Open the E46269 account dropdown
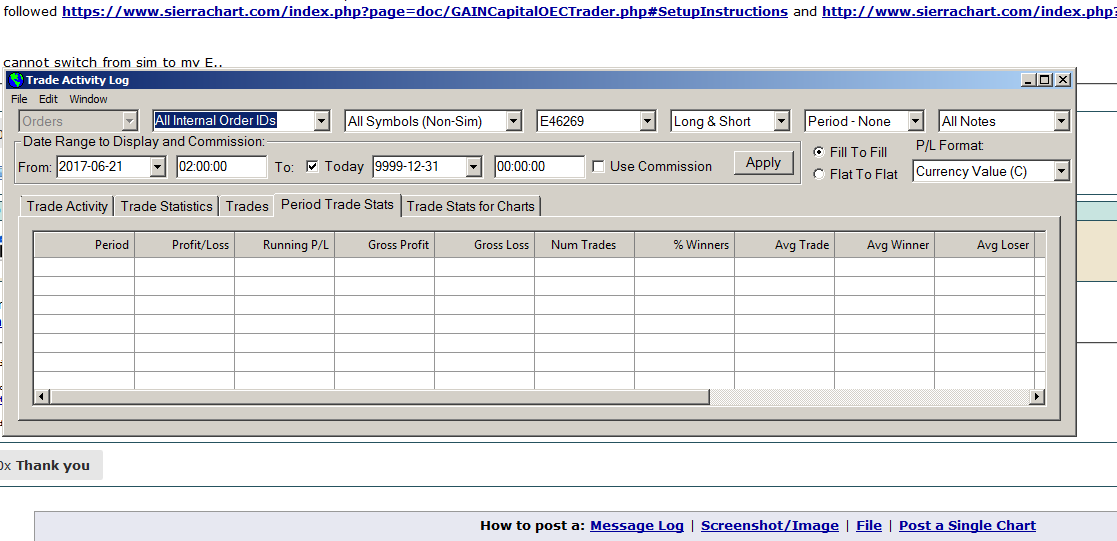The width and height of the screenshot is (1117, 541). click(x=648, y=121)
